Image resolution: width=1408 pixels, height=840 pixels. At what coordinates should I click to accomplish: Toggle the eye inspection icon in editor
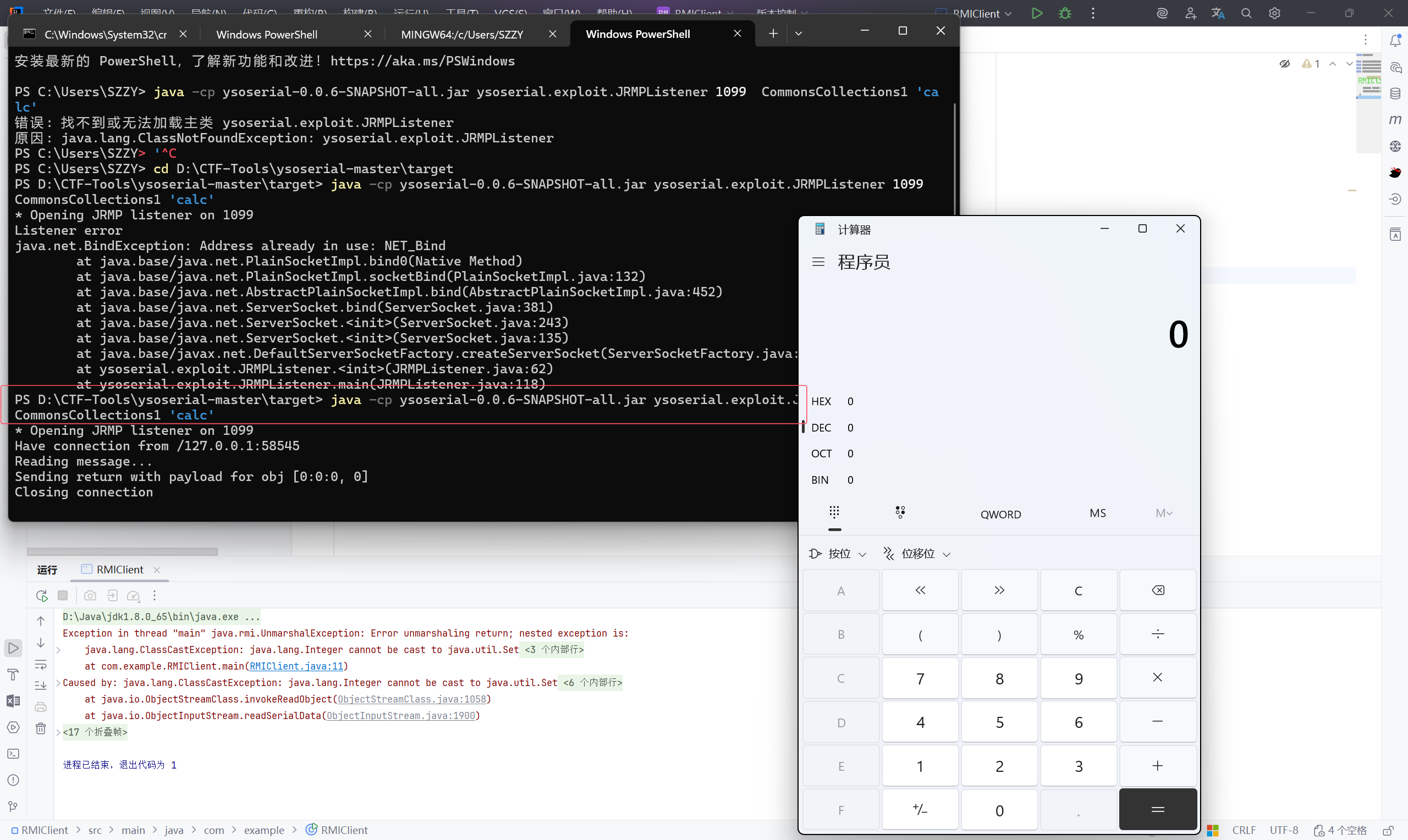pos(1285,64)
